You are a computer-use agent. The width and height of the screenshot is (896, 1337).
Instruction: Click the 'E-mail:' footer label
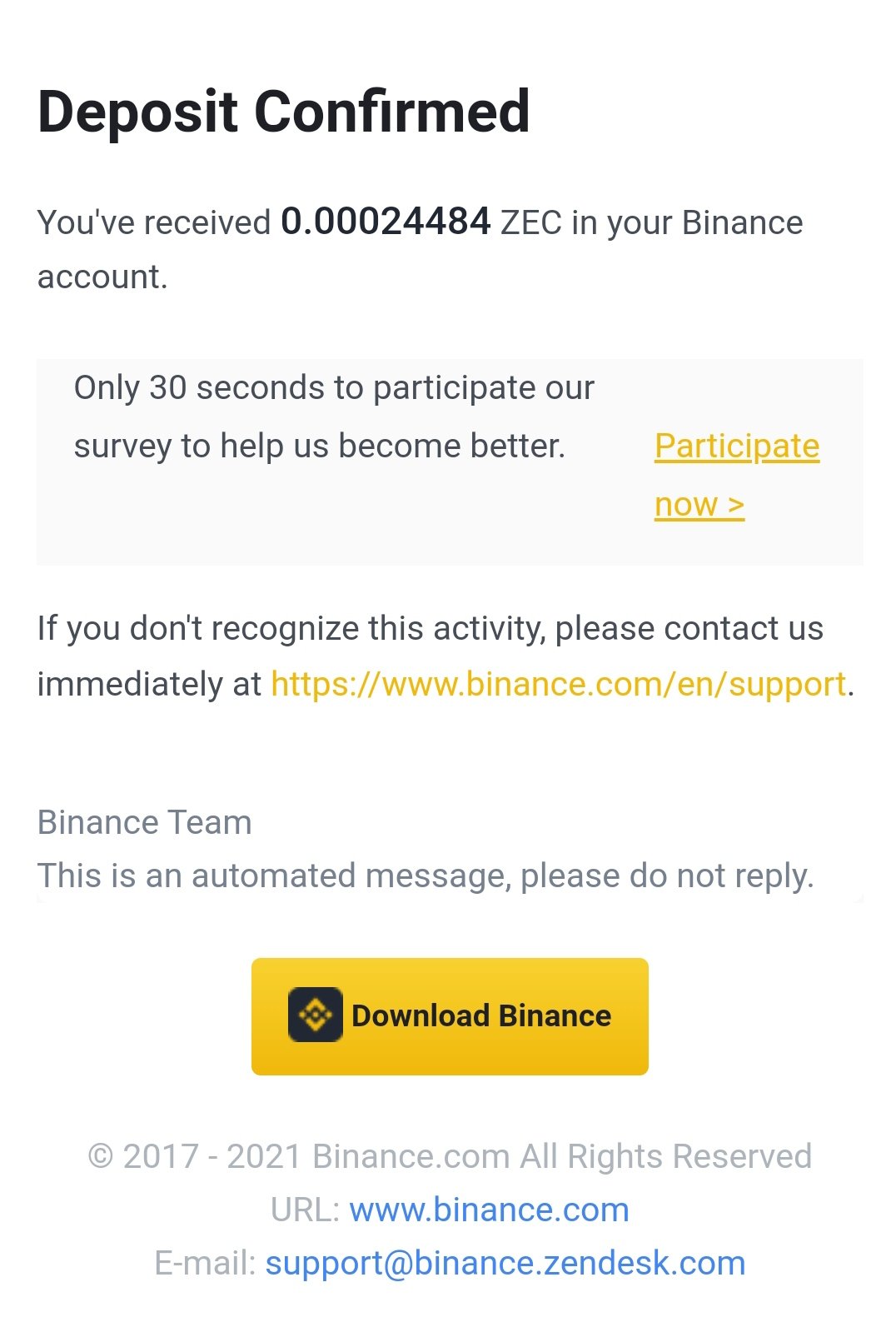coord(205,1263)
